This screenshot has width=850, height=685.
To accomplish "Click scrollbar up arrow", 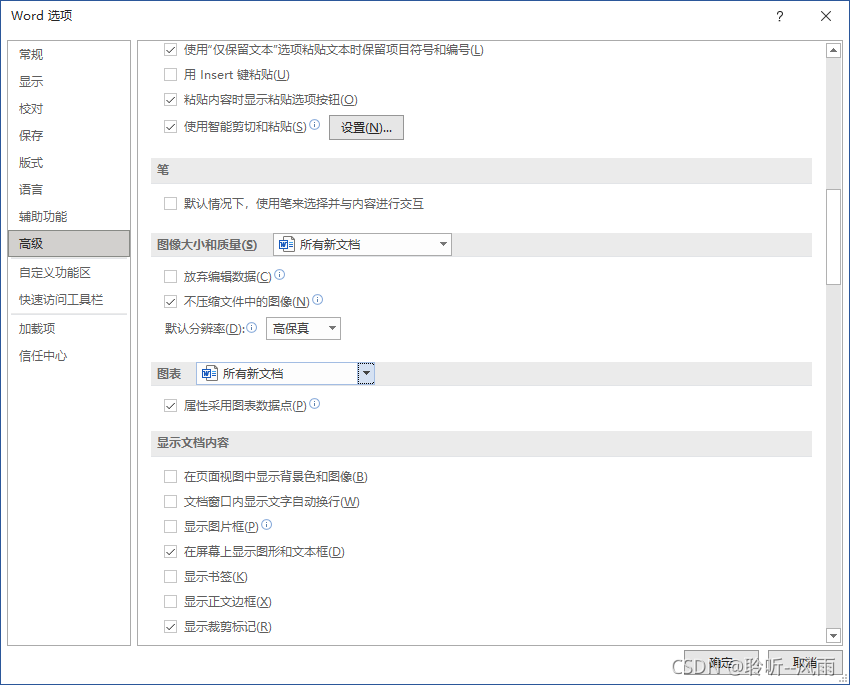I will (833, 50).
